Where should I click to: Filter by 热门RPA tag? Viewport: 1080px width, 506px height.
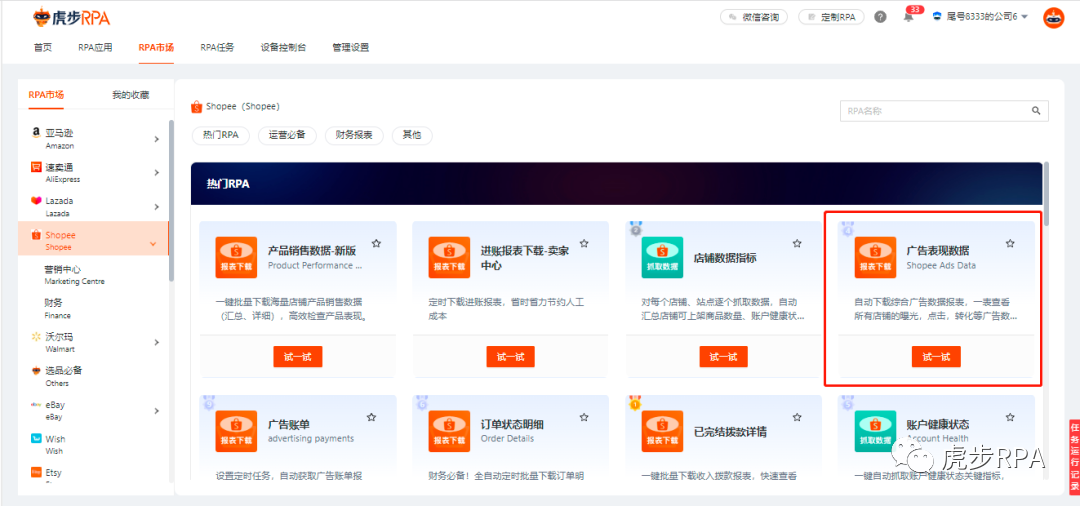[220, 136]
